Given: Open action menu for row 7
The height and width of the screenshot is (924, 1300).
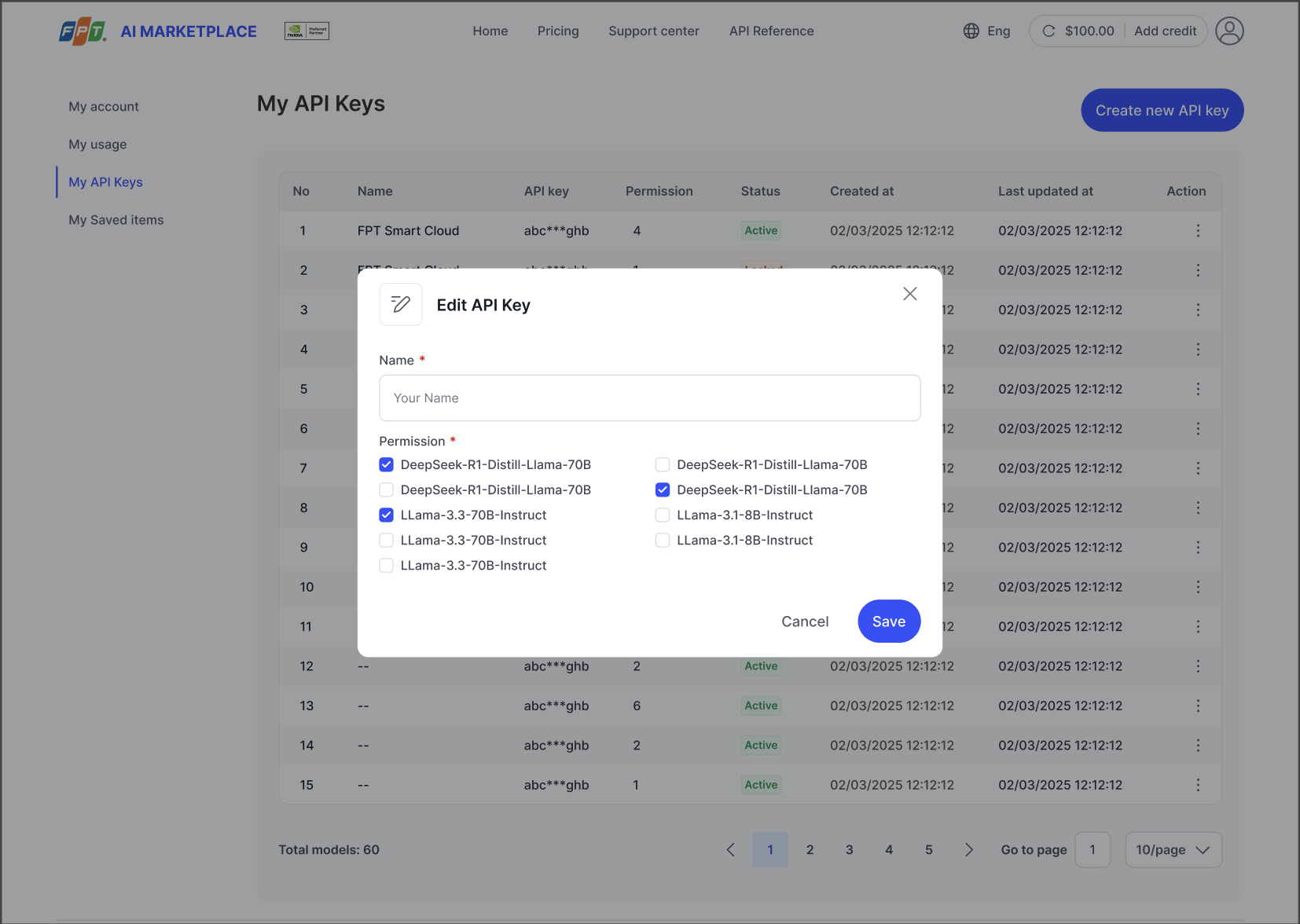Looking at the screenshot, I should pos(1198,468).
